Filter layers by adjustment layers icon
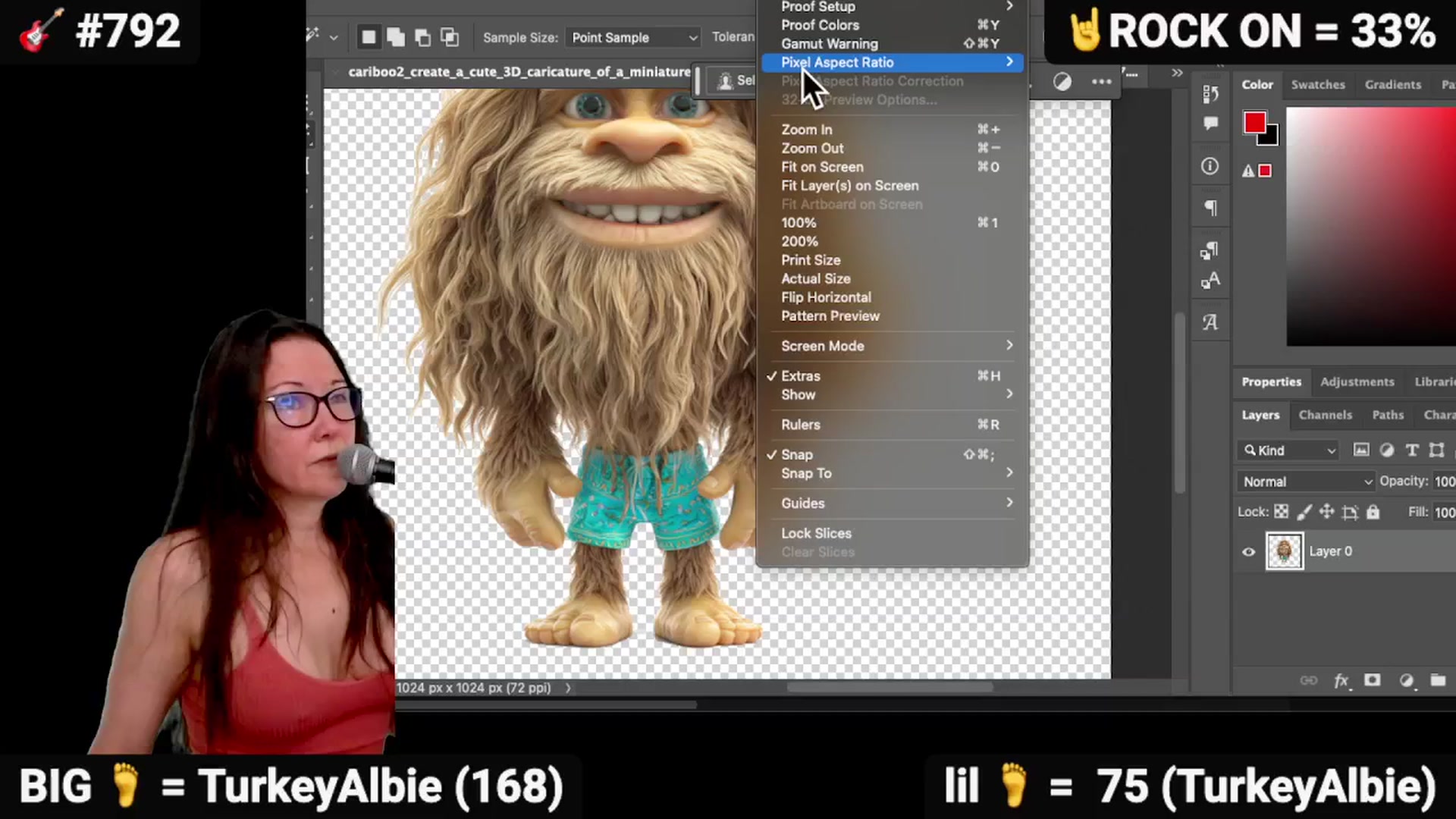1456x819 pixels. (1387, 450)
